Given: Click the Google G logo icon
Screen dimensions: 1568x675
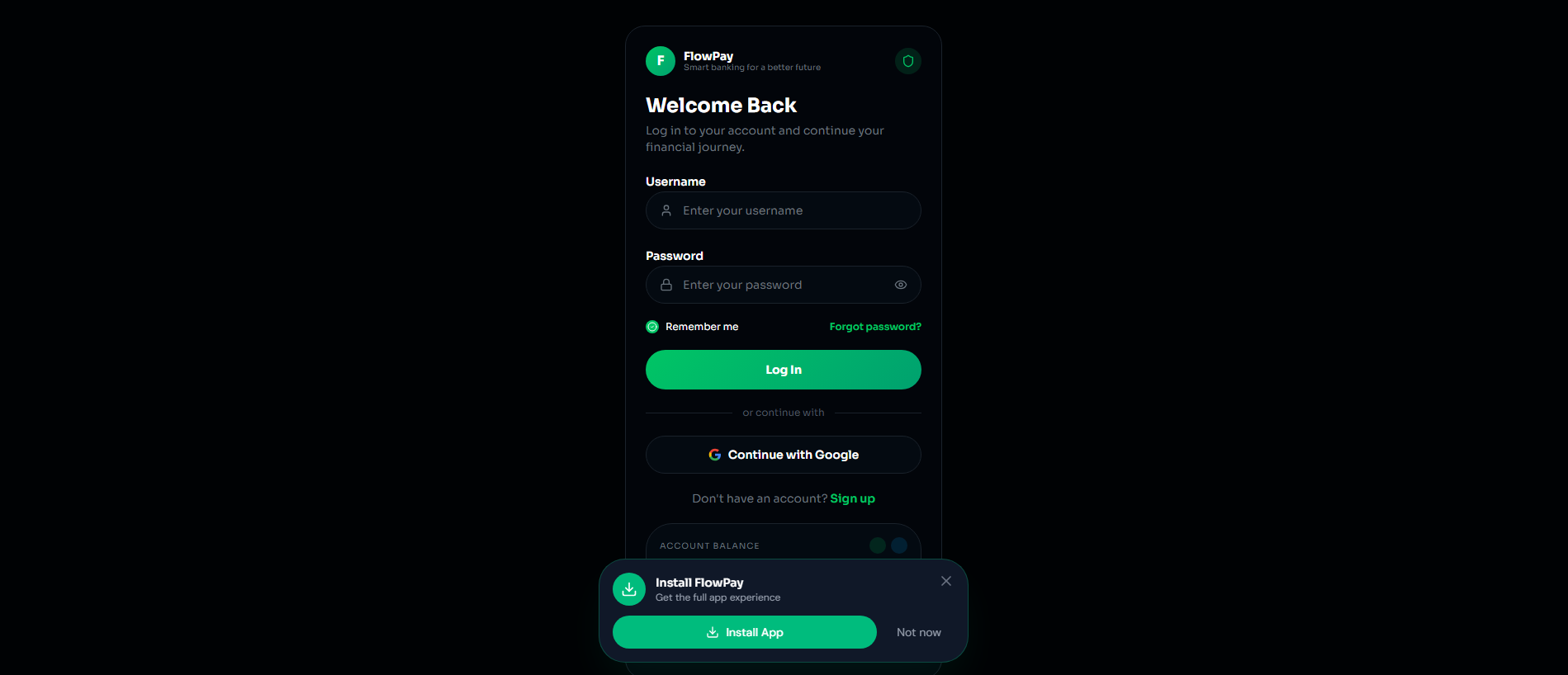Looking at the screenshot, I should point(715,455).
